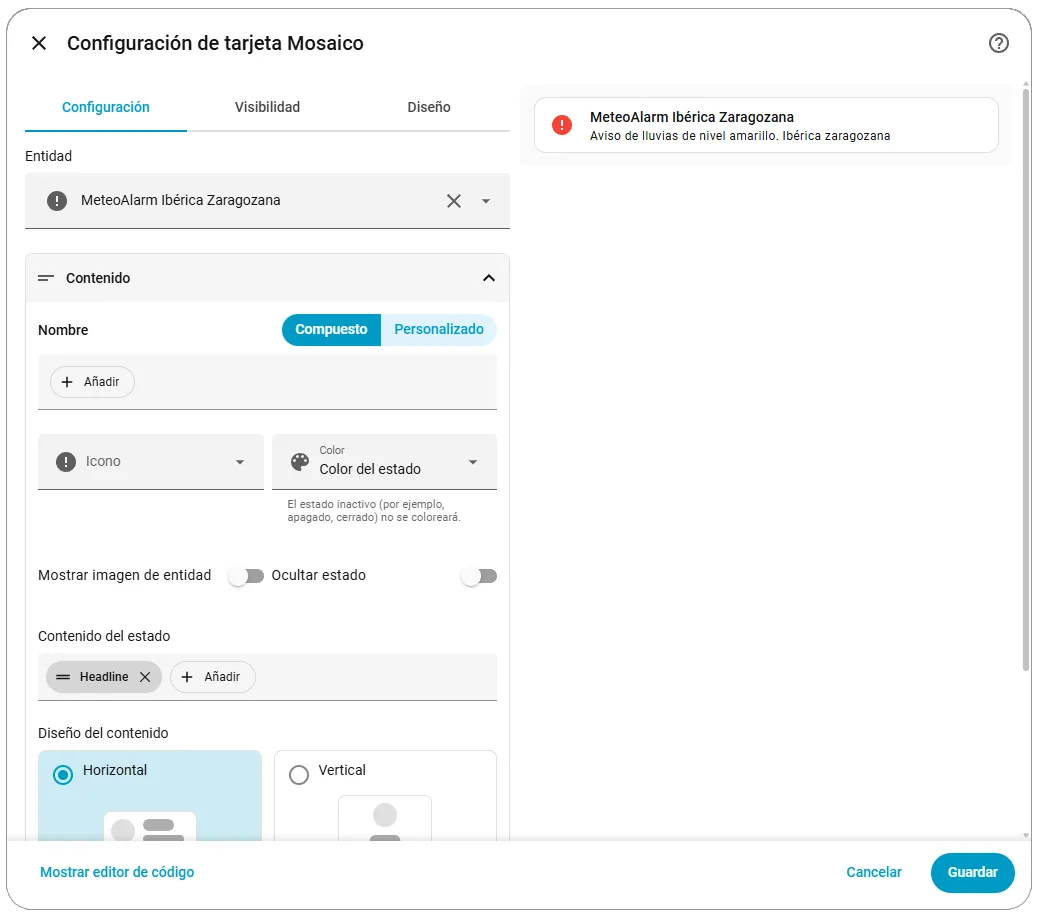Toggle Mostrar imagen de entidad switch

(246, 576)
